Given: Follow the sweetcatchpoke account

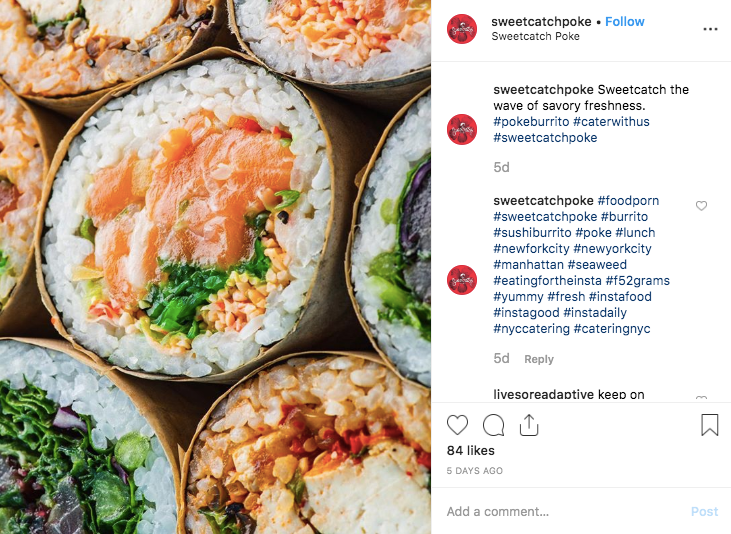Looking at the screenshot, I should 625,21.
